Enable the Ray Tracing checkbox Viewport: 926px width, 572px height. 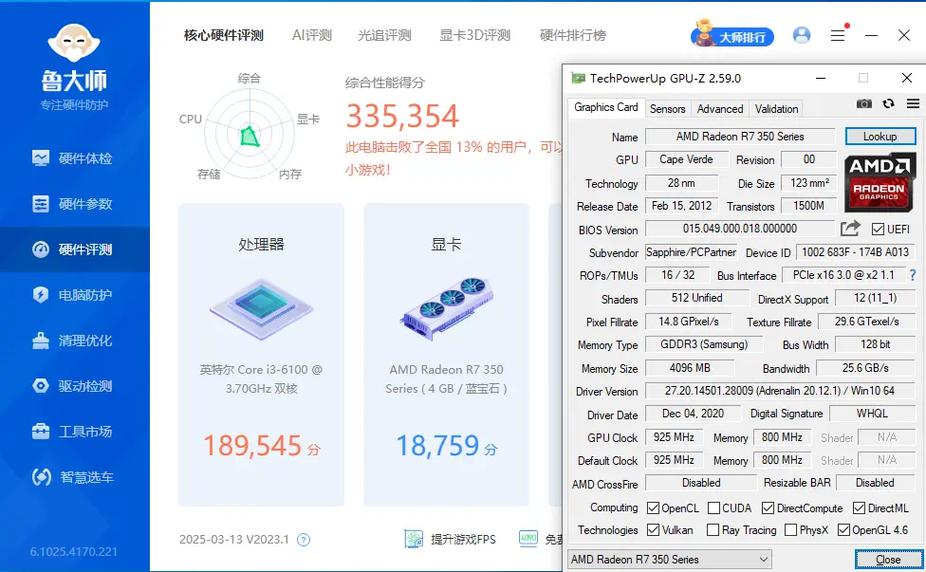[x=713, y=530]
